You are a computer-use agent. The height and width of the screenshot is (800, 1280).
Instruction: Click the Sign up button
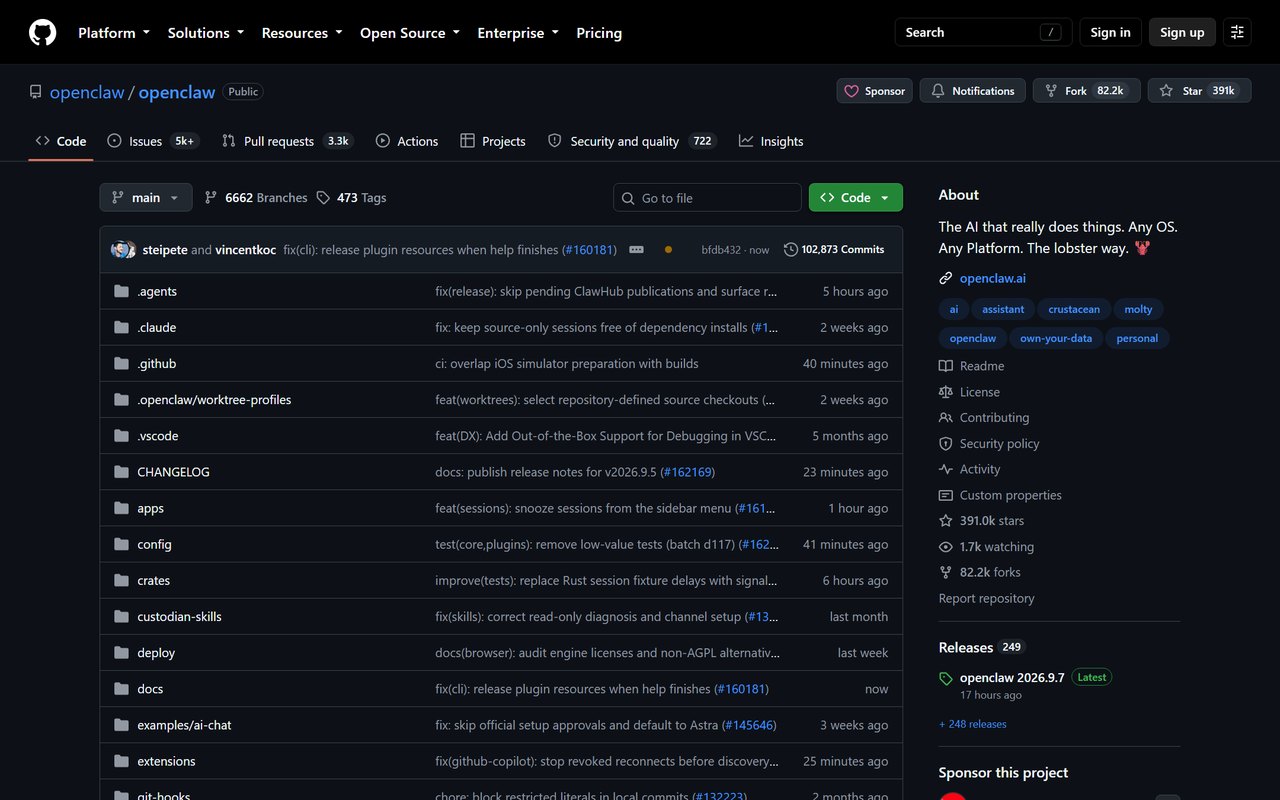[1182, 33]
